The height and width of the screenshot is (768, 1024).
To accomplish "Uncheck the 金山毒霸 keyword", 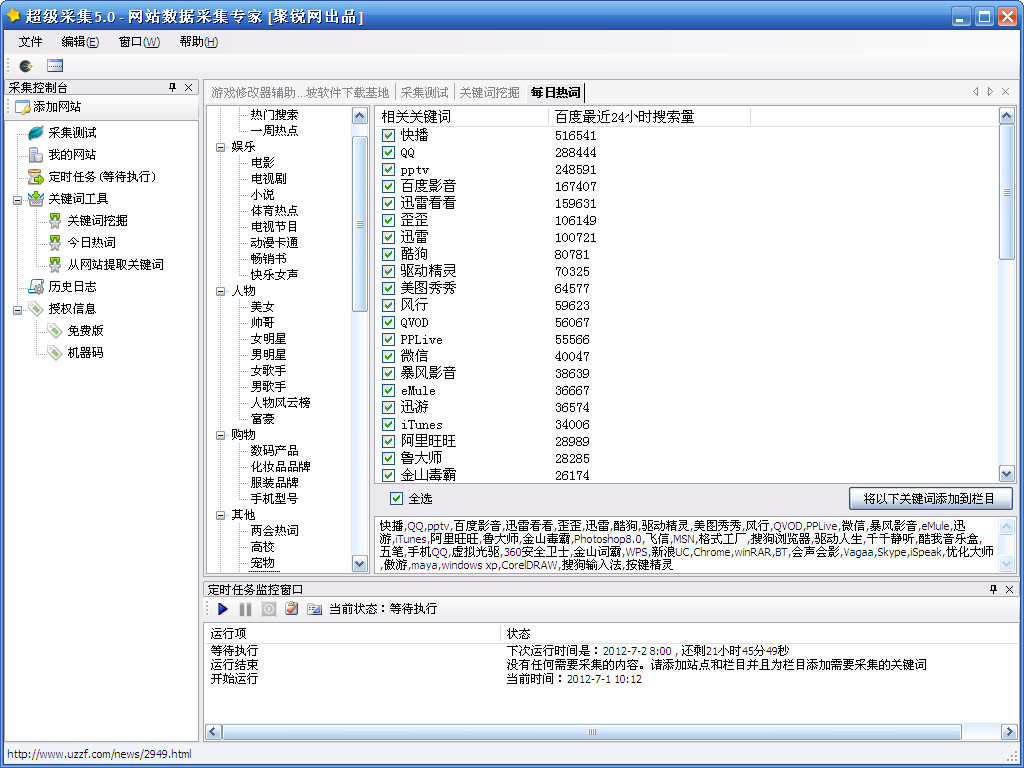I will click(389, 475).
